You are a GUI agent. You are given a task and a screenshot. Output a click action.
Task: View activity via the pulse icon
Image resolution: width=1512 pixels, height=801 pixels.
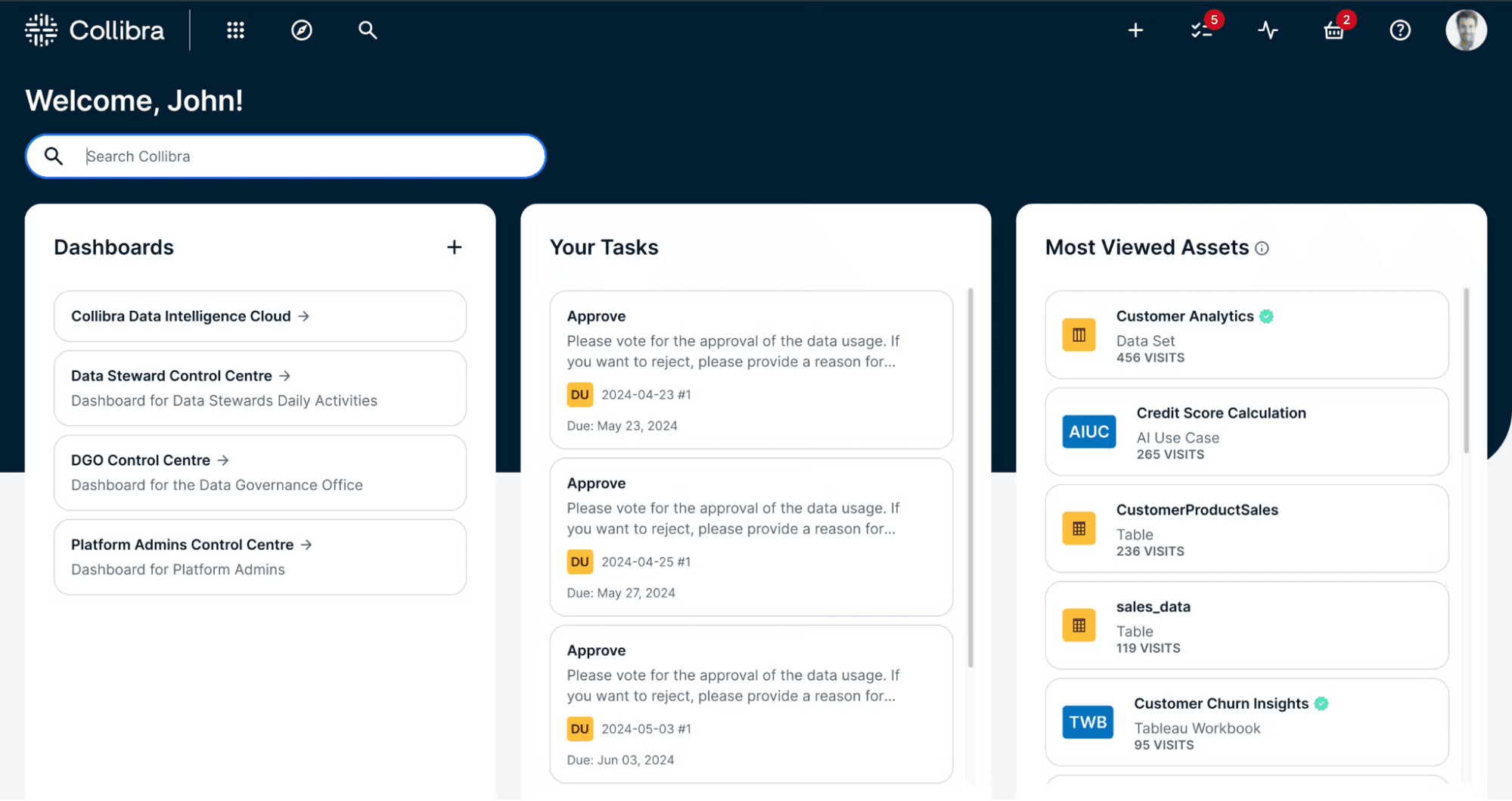tap(1268, 30)
